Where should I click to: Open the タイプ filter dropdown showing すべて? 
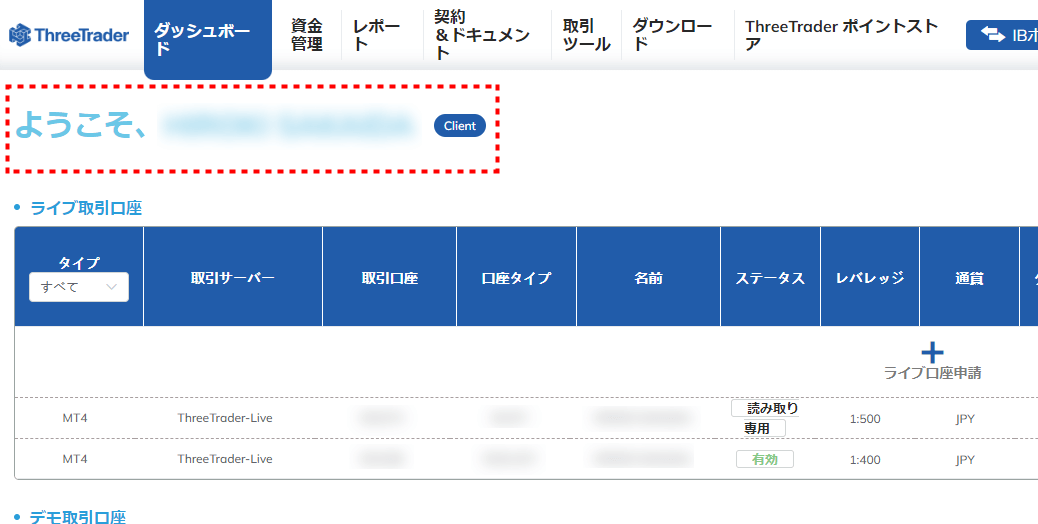tap(79, 287)
